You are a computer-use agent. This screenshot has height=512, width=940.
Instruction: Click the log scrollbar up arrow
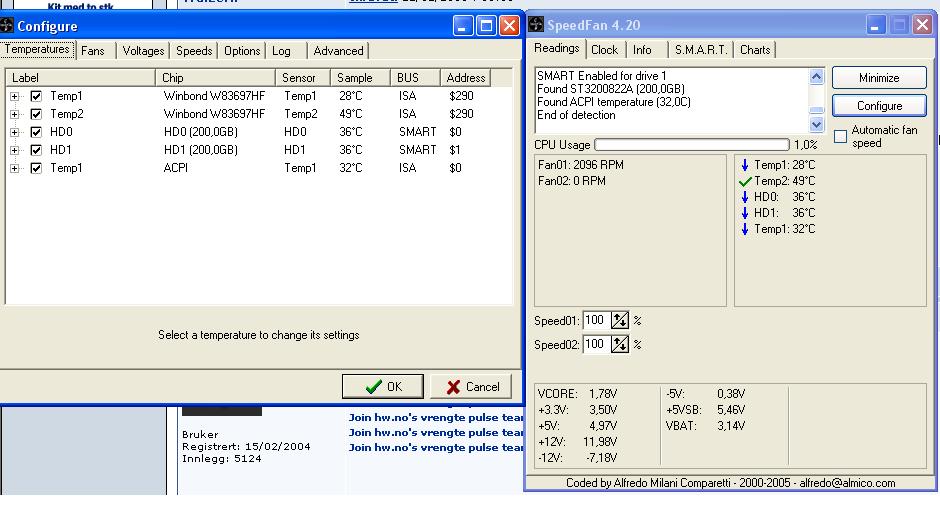[x=817, y=76]
